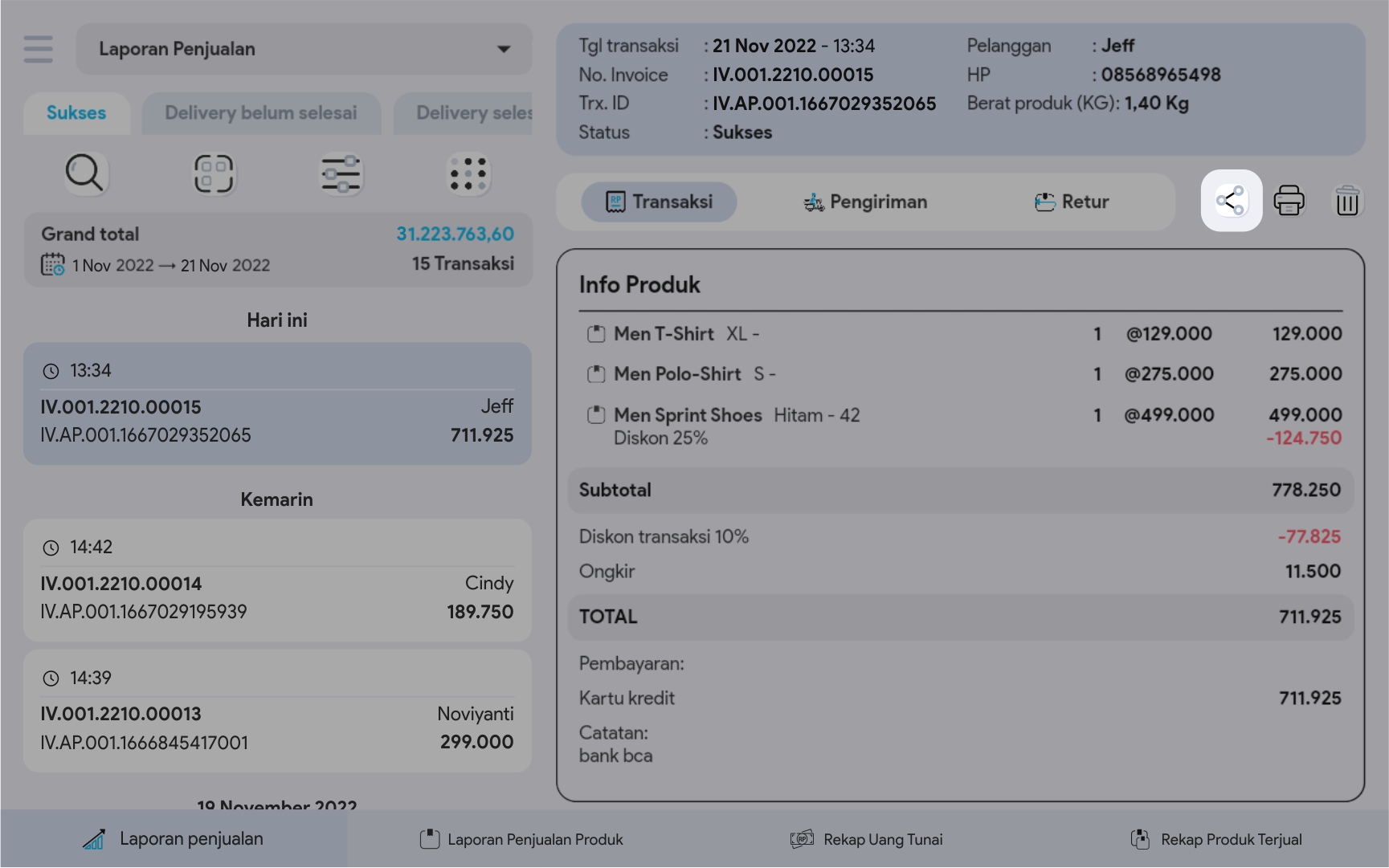Click the search magnifier icon
The image size is (1389, 868).
84,173
